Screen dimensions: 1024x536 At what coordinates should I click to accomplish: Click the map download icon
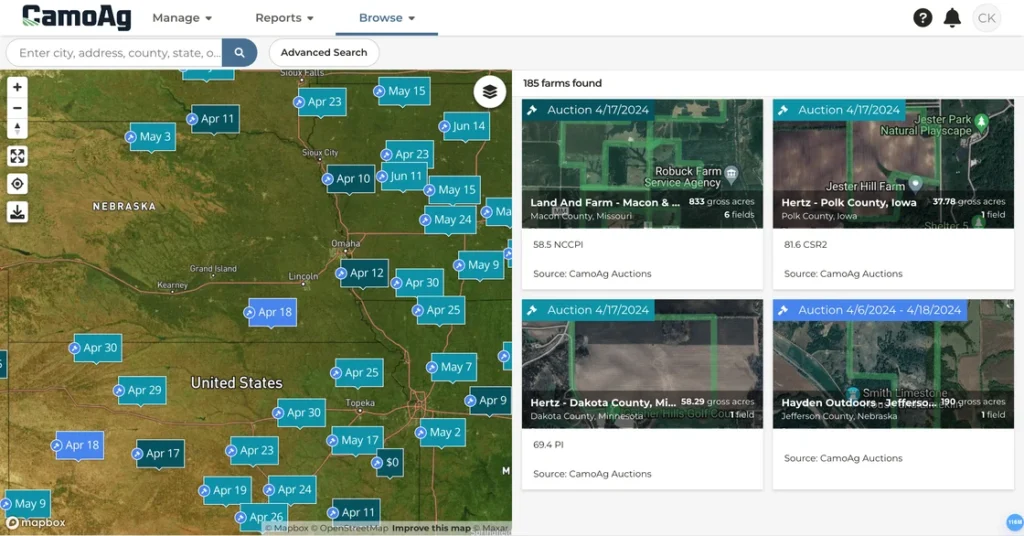[x=18, y=212]
